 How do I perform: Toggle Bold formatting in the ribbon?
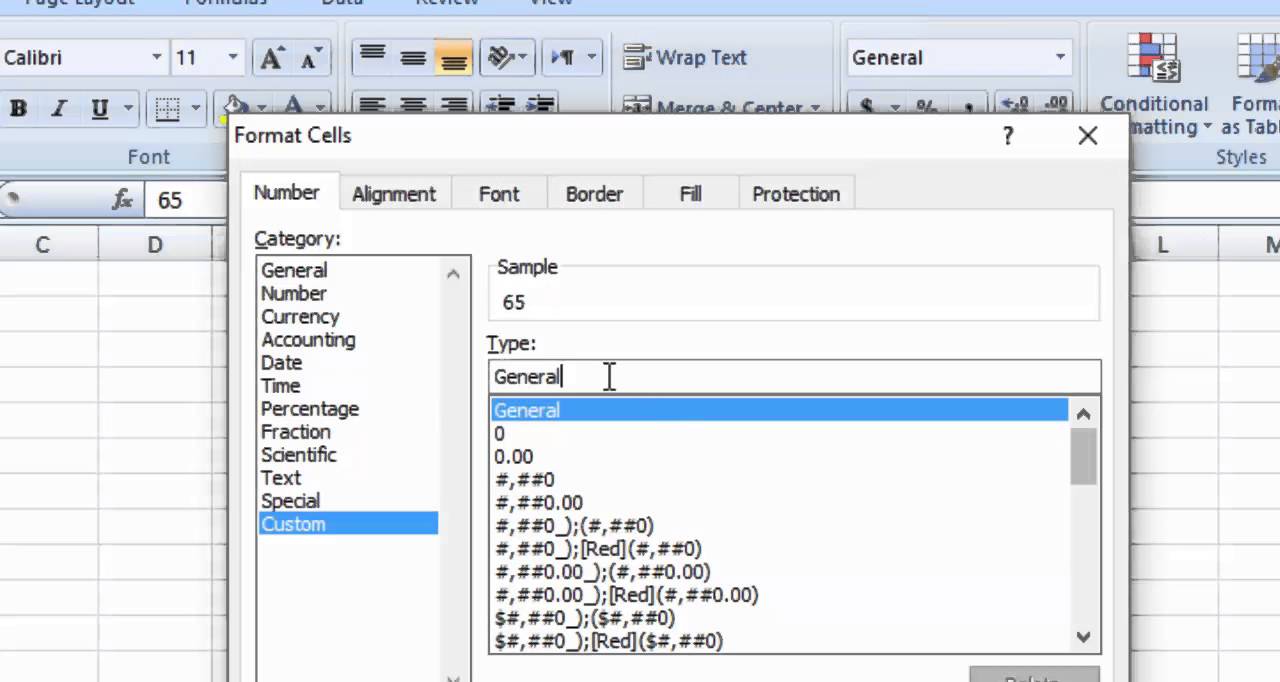(18, 109)
